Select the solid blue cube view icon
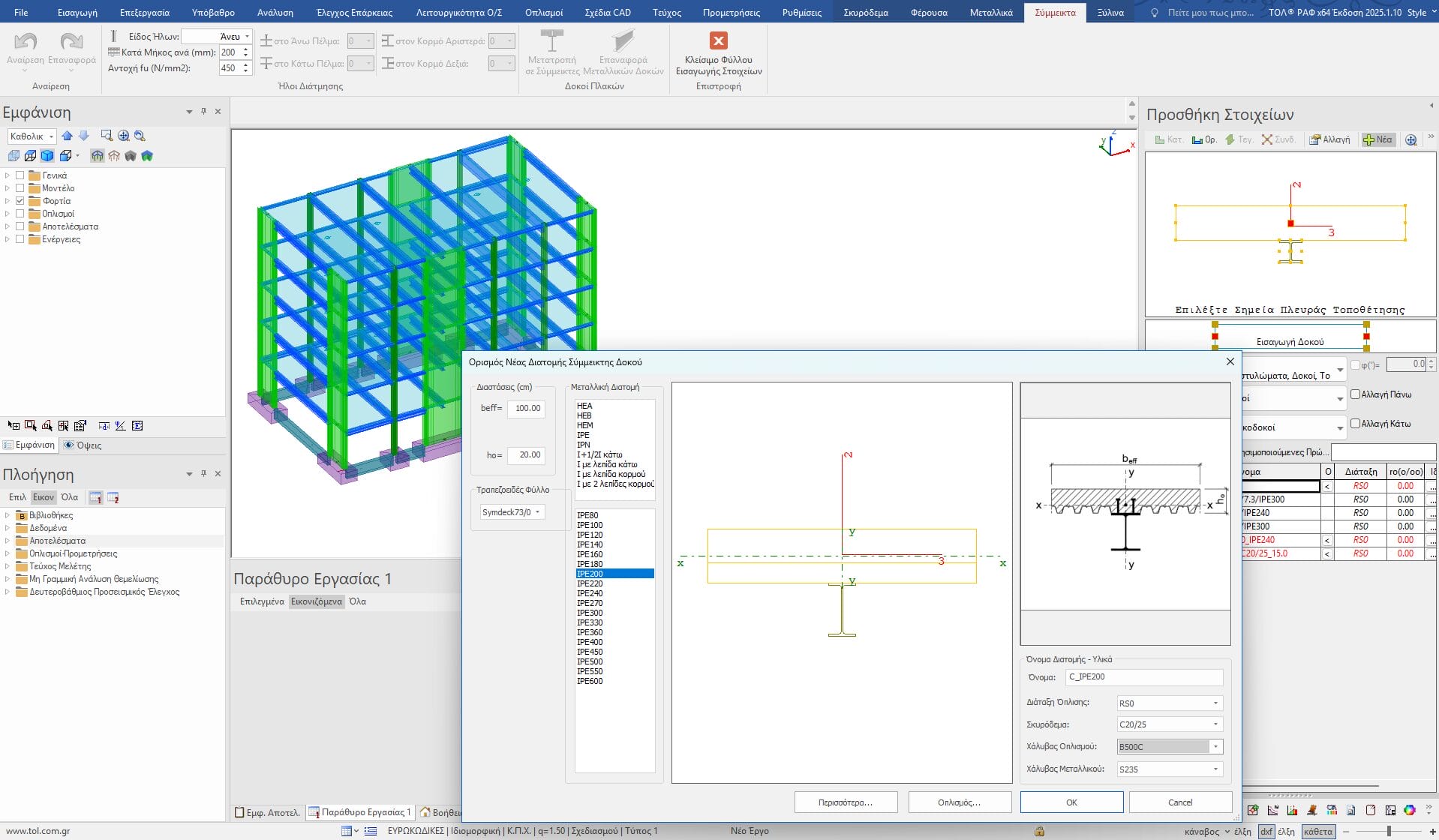1439x840 pixels. [47, 156]
